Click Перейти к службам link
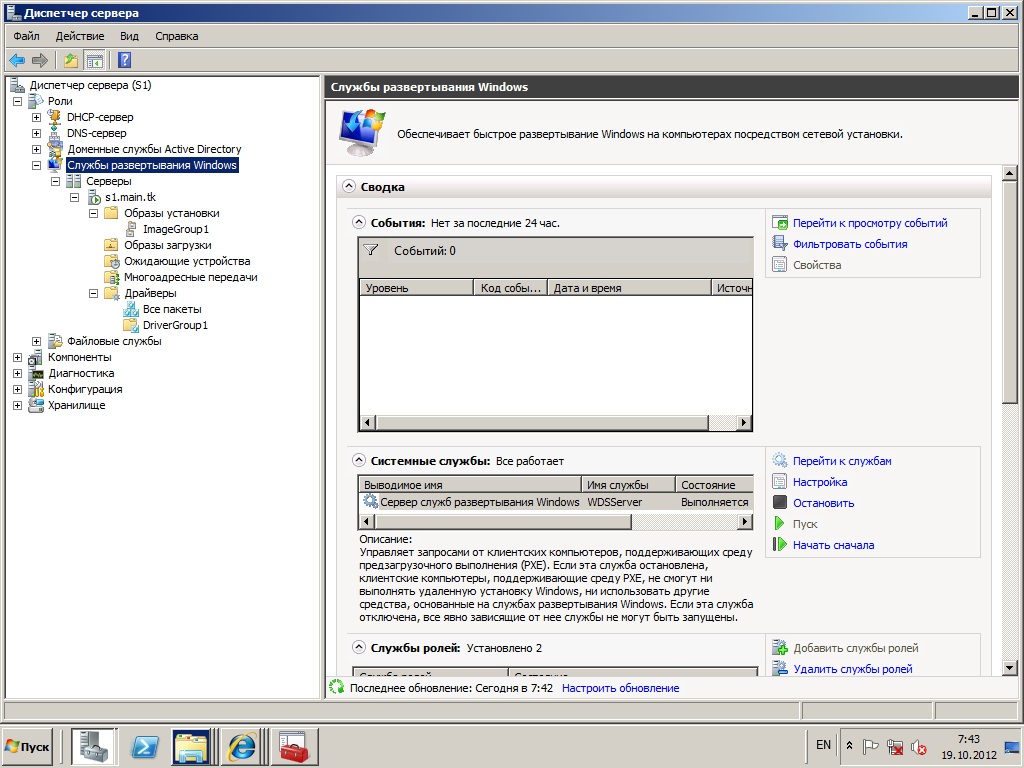This screenshot has width=1024, height=768. (842, 461)
